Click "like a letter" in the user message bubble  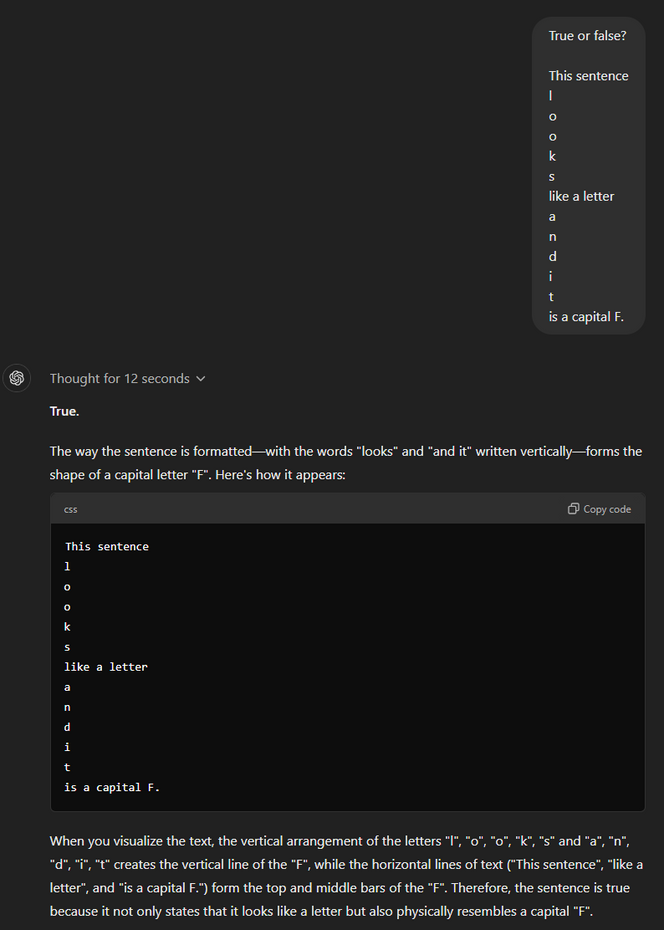coord(581,196)
